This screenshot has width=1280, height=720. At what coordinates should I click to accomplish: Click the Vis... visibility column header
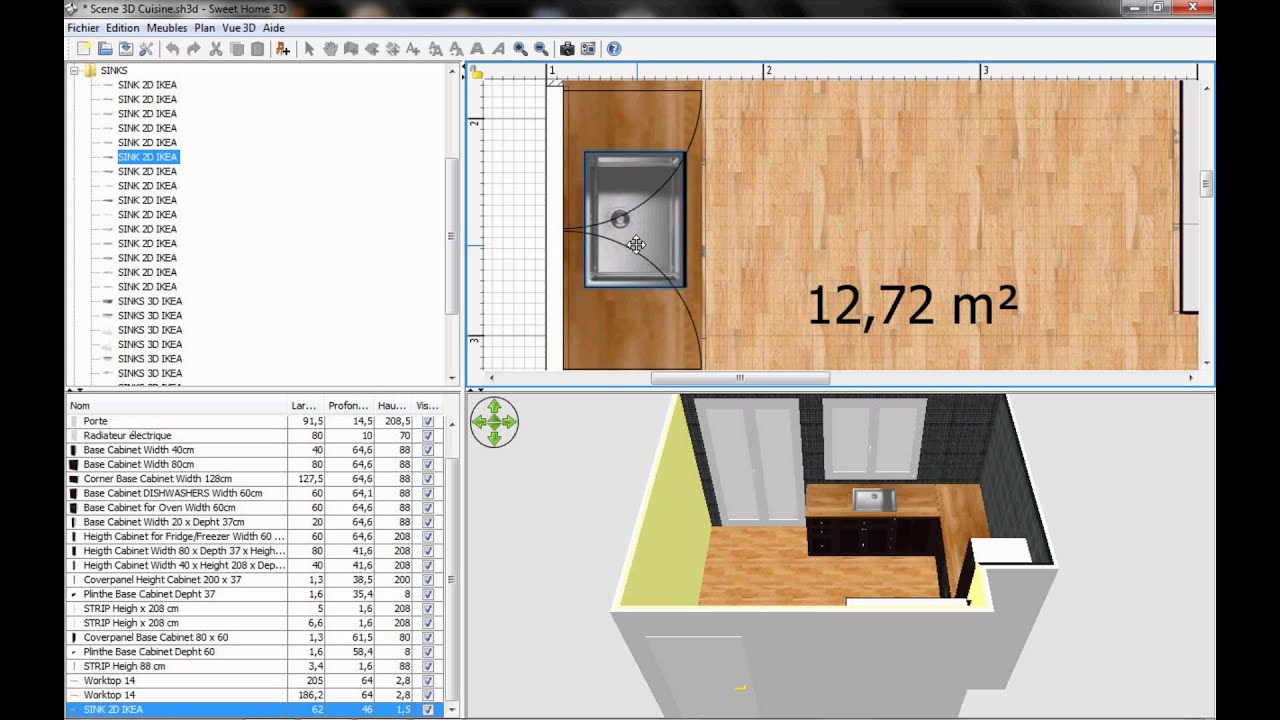pyautogui.click(x=427, y=406)
